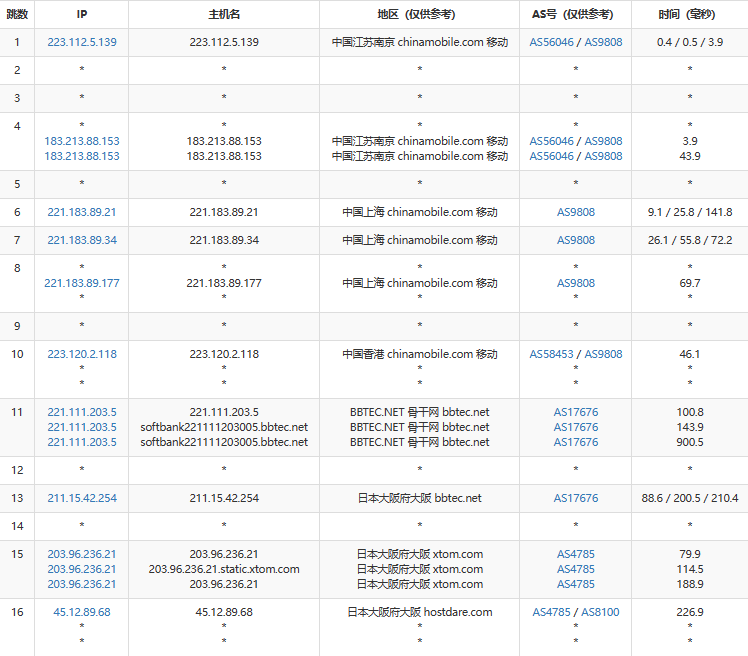Select time value 0.4 / 0.5 / 3.9

click(x=690, y=42)
